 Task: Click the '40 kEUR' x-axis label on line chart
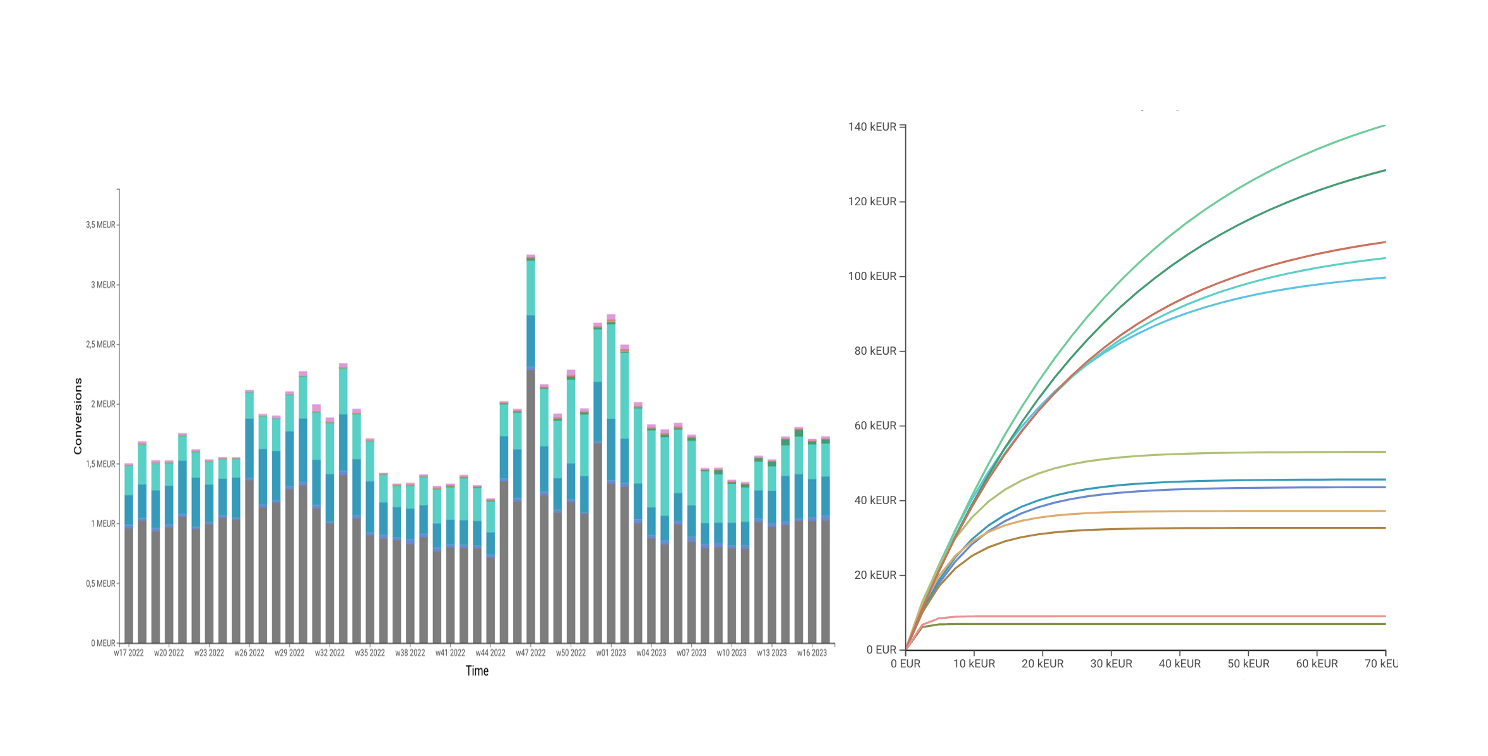pyautogui.click(x=1180, y=664)
